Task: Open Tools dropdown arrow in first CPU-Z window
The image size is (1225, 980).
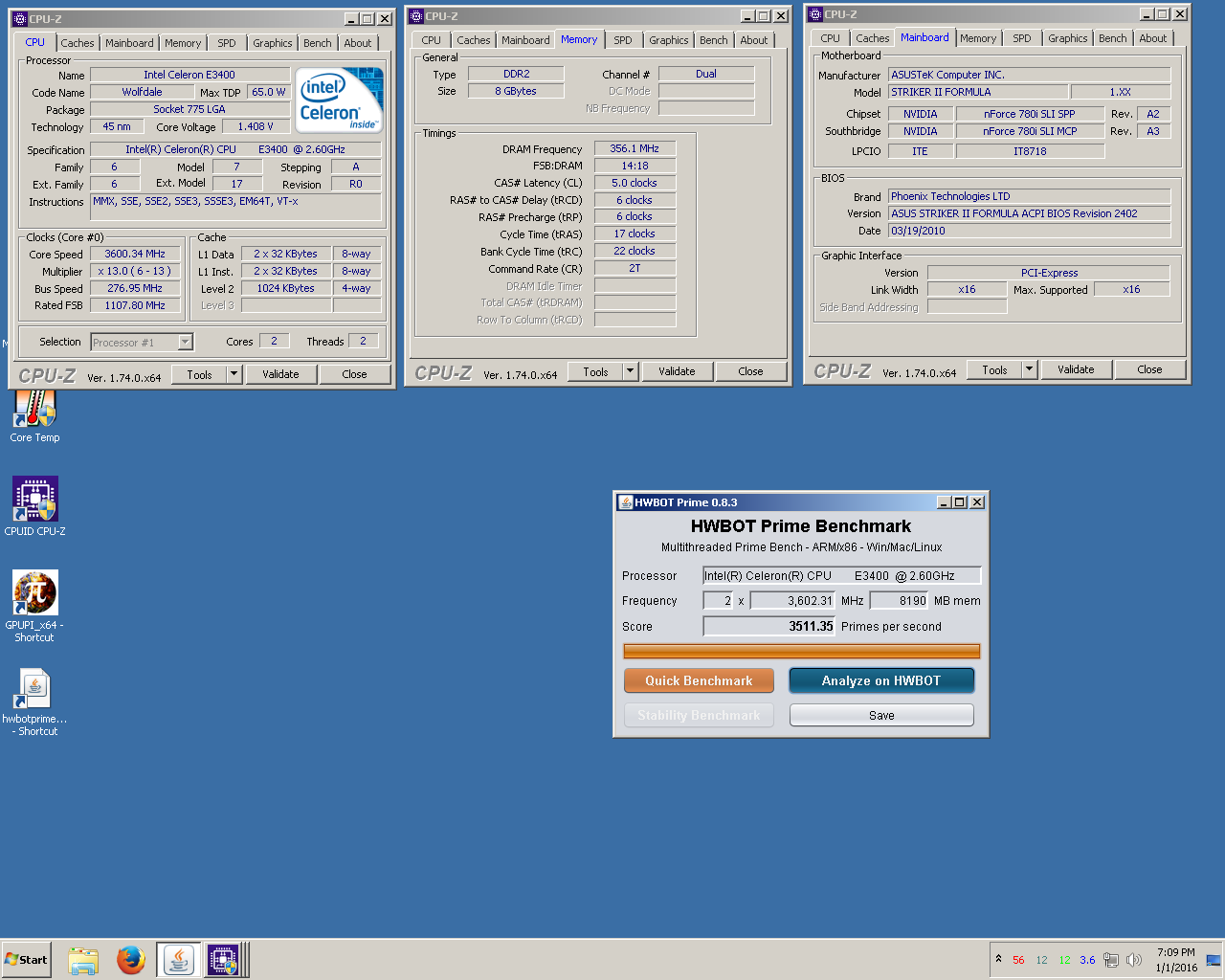Action: (234, 374)
